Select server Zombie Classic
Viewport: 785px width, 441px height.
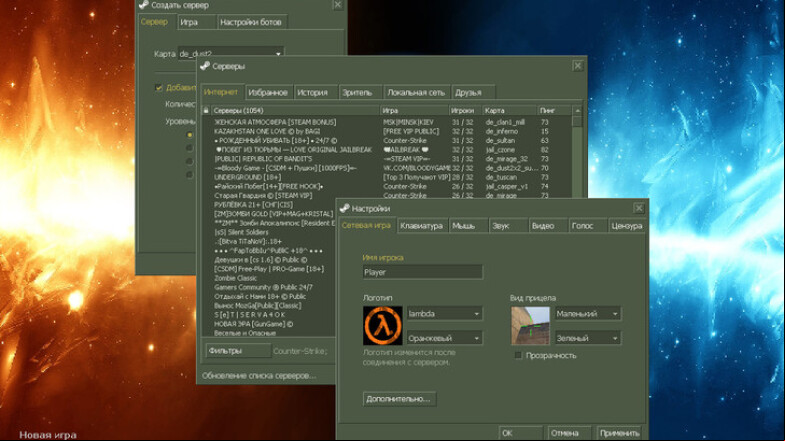235,278
